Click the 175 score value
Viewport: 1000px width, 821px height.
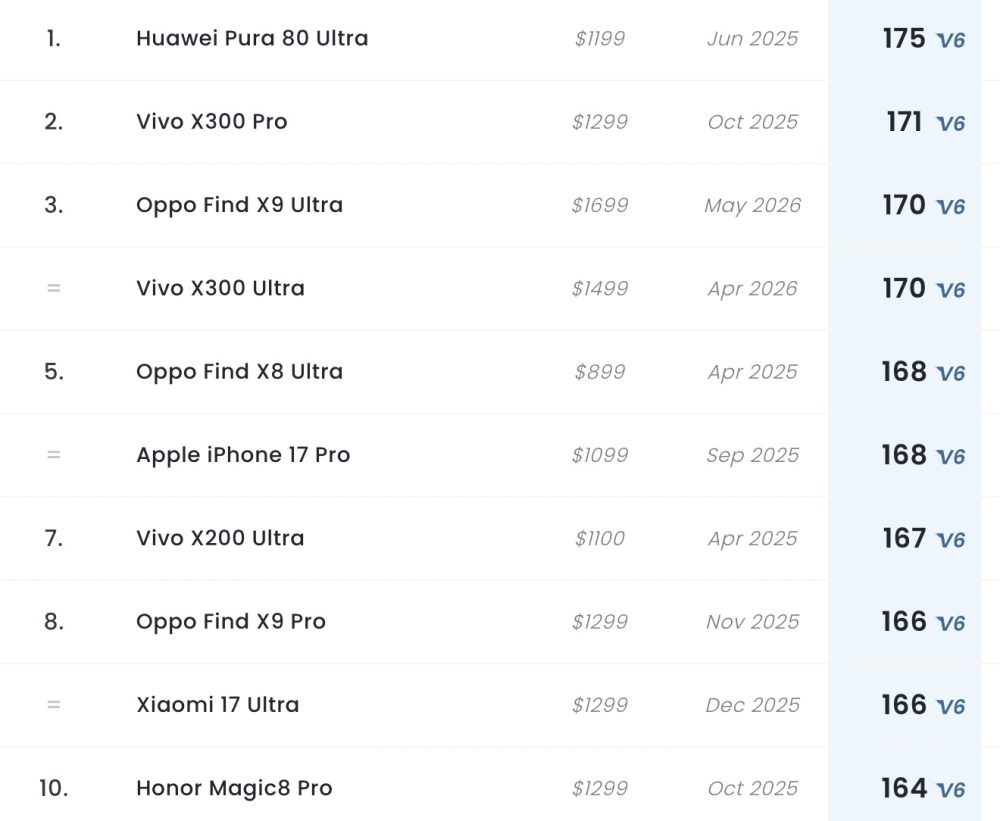pos(904,38)
